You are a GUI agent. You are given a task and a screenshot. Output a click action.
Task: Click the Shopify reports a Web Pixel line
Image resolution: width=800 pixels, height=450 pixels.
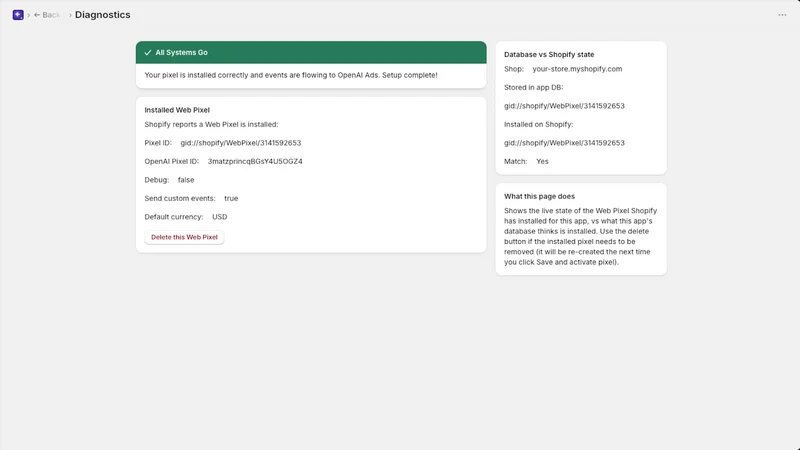point(211,124)
